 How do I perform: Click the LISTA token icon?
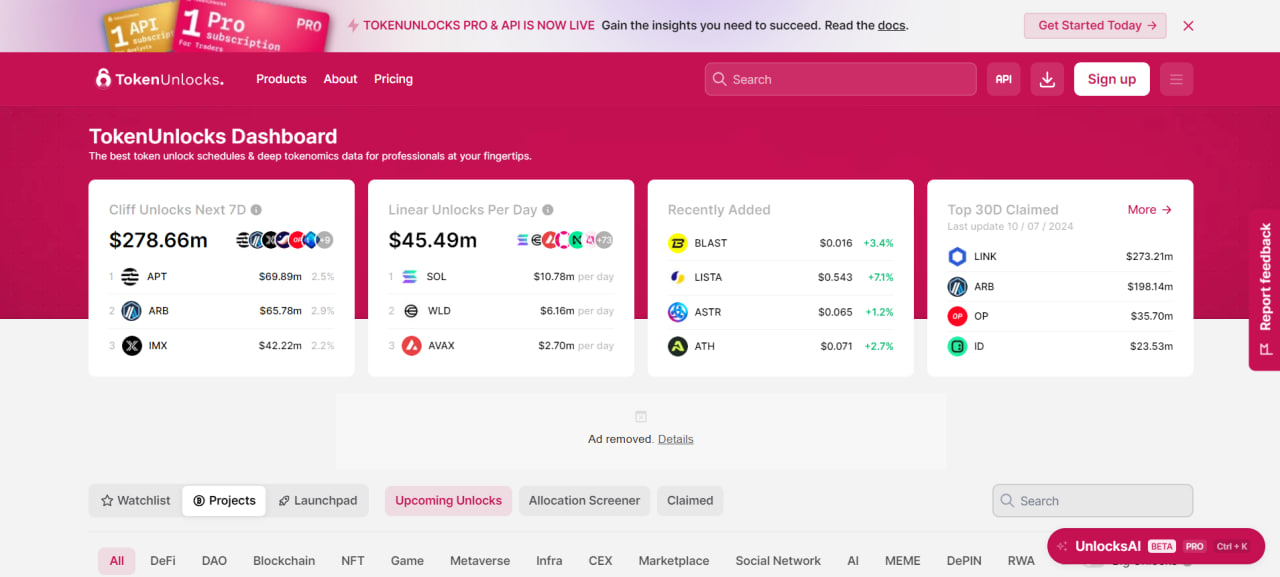click(x=678, y=277)
